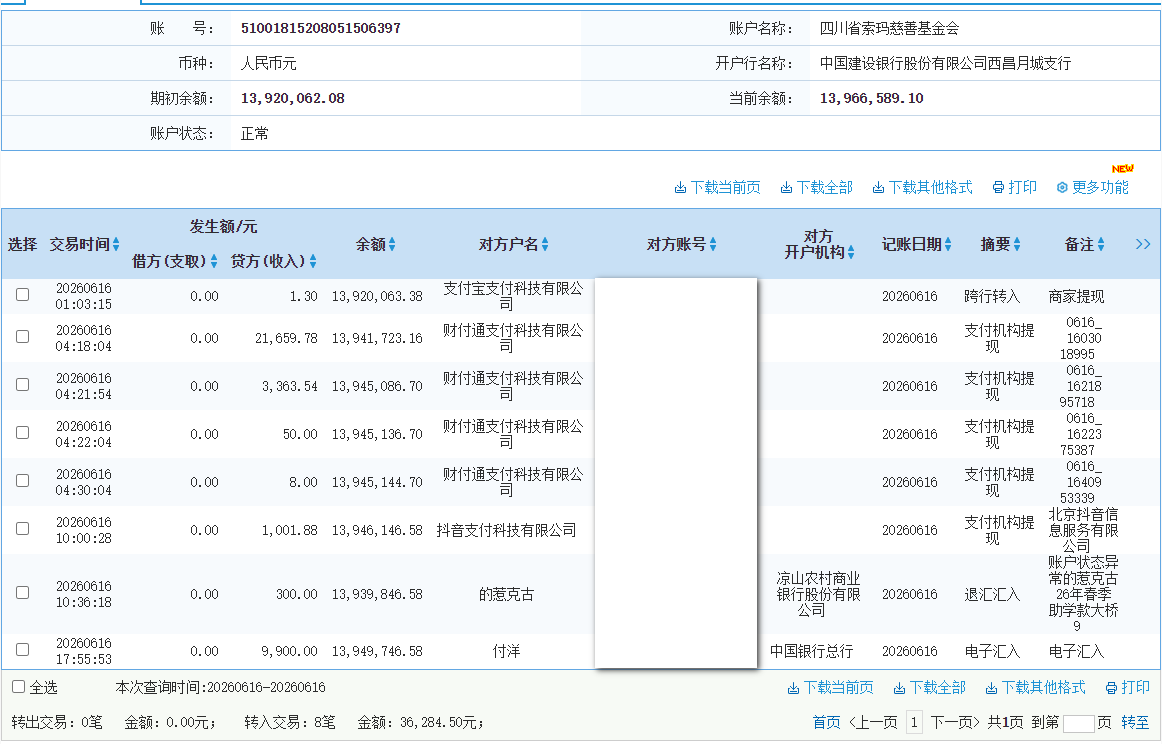Go to 首页 first page

pos(826,723)
